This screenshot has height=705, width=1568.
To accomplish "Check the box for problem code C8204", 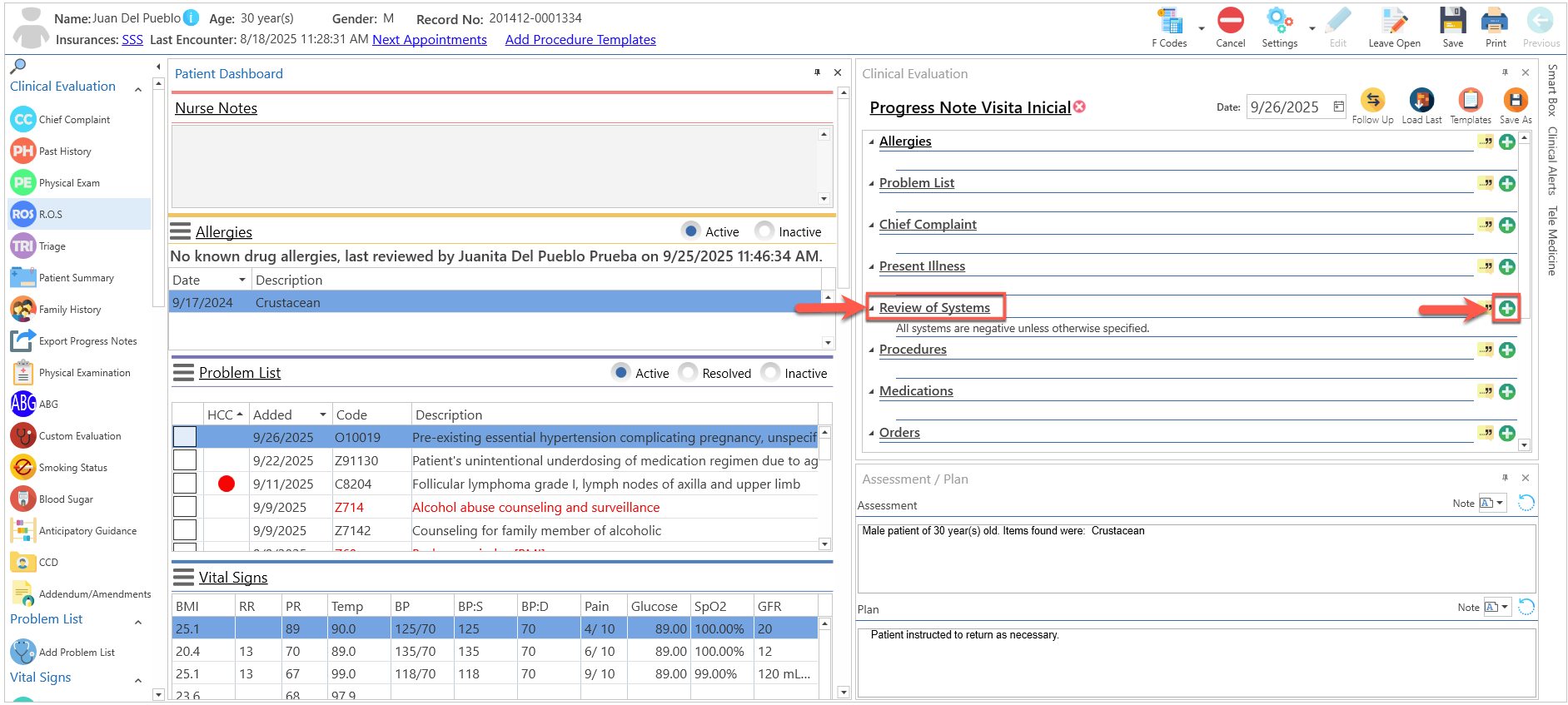I will (185, 484).
